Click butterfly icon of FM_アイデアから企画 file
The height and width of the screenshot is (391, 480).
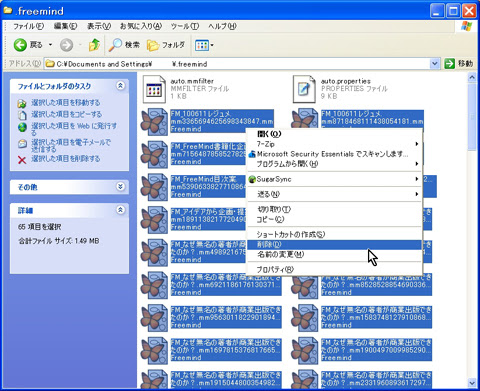pyautogui.click(x=154, y=220)
